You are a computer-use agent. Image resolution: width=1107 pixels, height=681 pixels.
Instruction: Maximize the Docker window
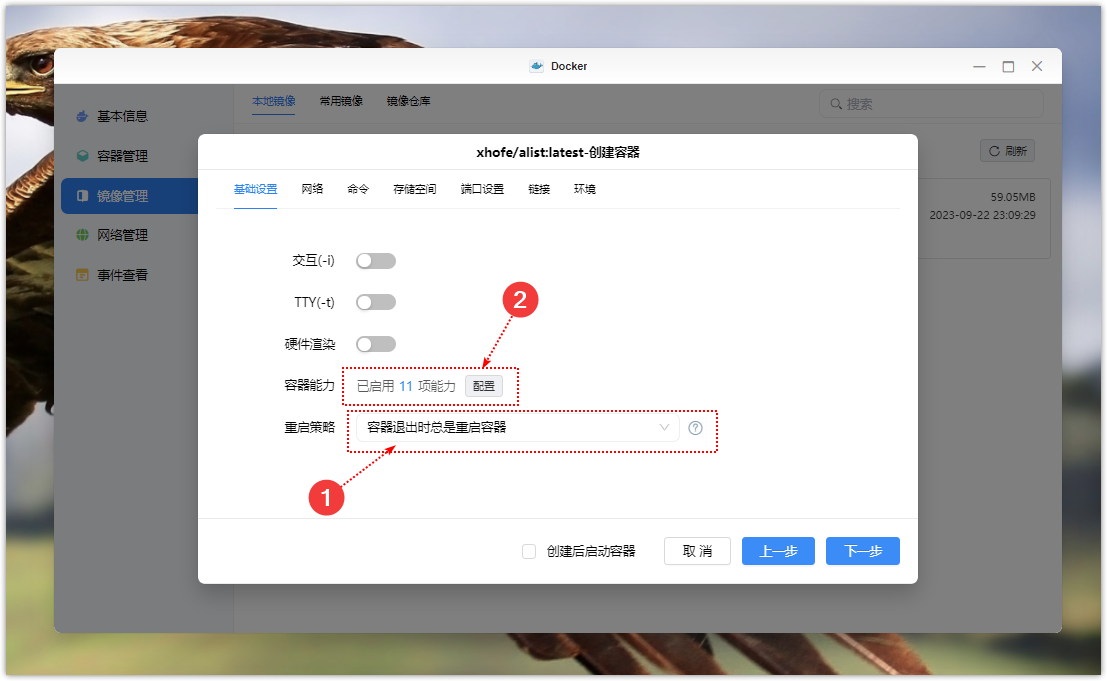point(1008,66)
